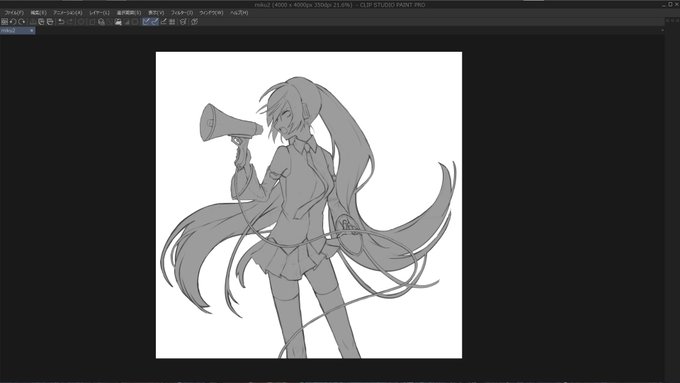Toggle the ruler snap icon after highlighted pair
The height and width of the screenshot is (383, 680).
pyautogui.click(x=163, y=21)
